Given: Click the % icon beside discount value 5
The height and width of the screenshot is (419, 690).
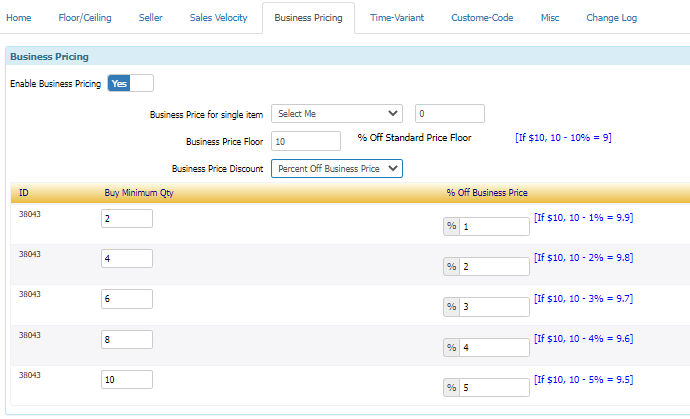Looking at the screenshot, I should click(451, 387).
